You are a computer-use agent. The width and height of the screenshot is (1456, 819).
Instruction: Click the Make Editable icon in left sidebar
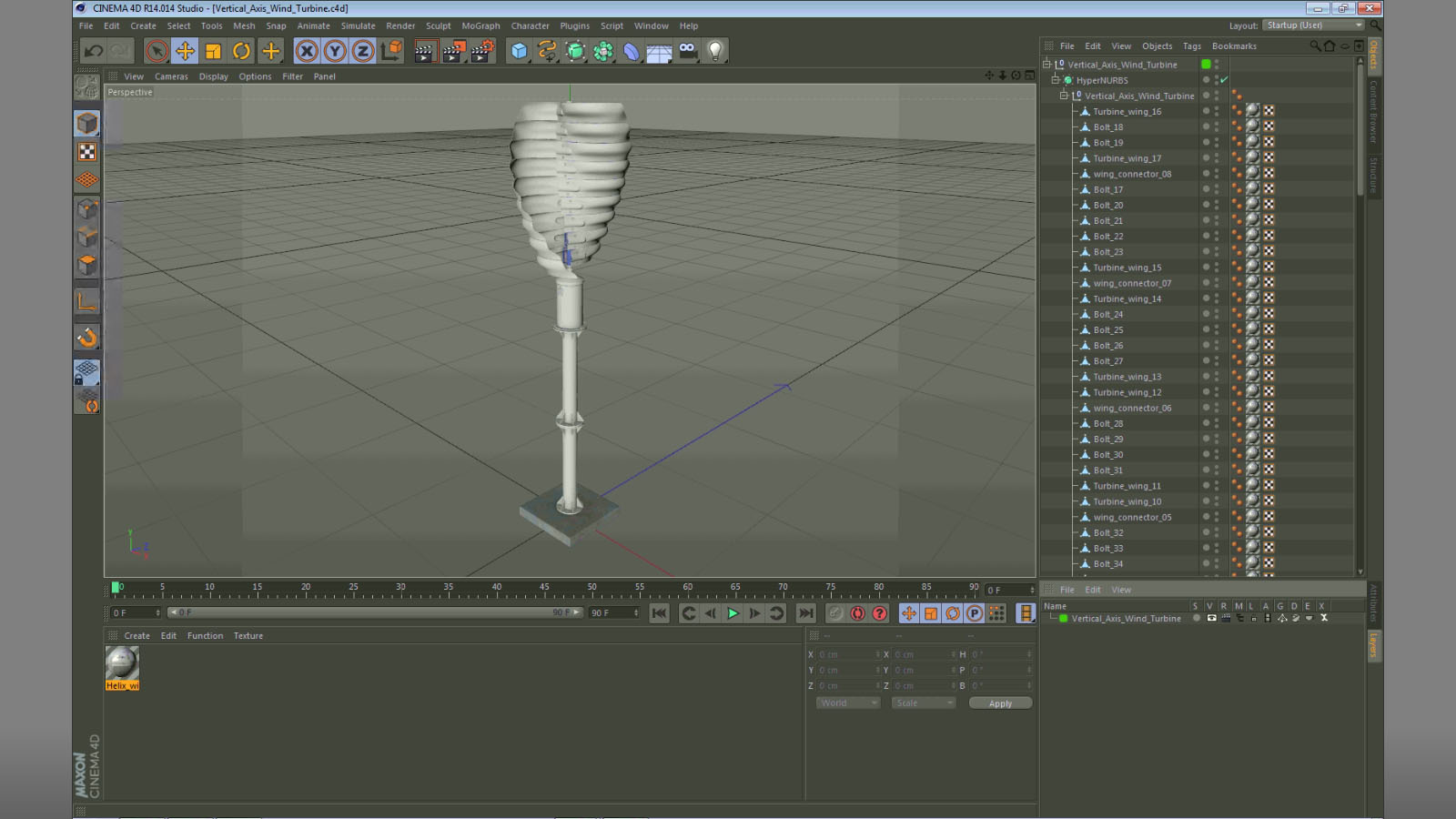pos(87,87)
